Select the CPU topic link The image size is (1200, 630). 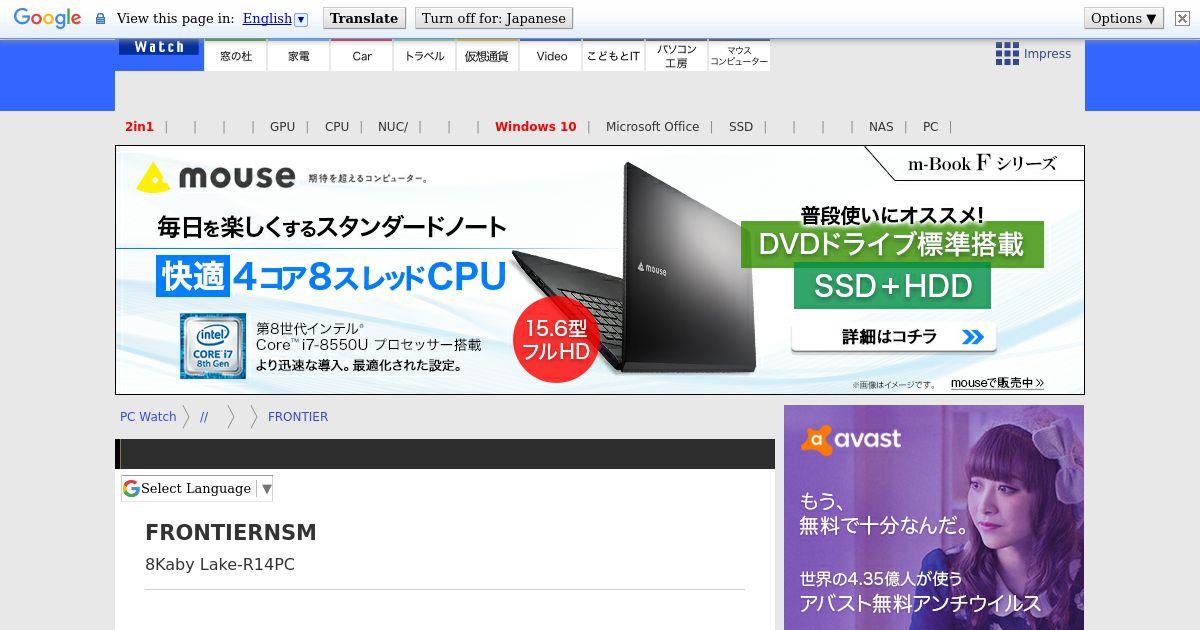click(x=337, y=127)
